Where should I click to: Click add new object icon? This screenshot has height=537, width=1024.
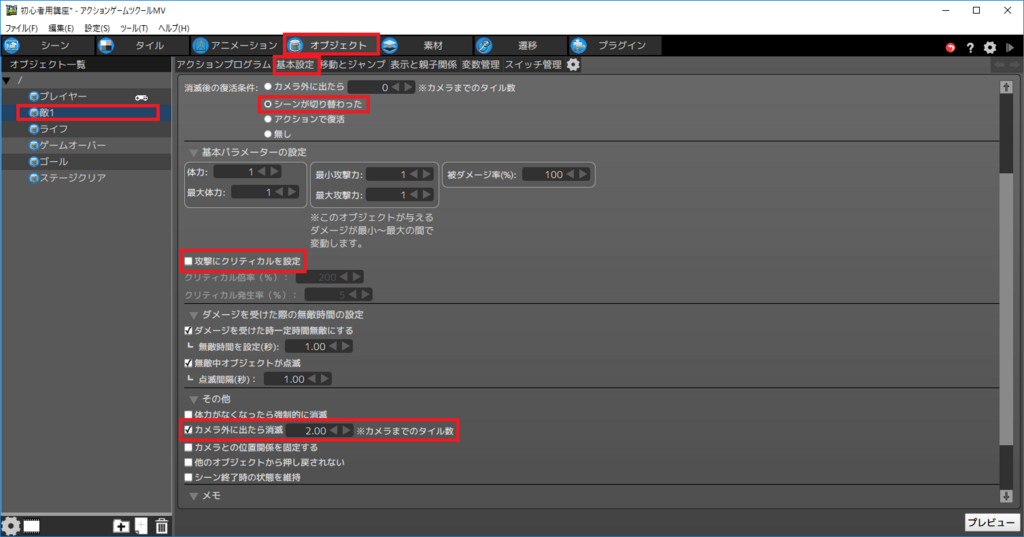pyautogui.click(x=141, y=526)
